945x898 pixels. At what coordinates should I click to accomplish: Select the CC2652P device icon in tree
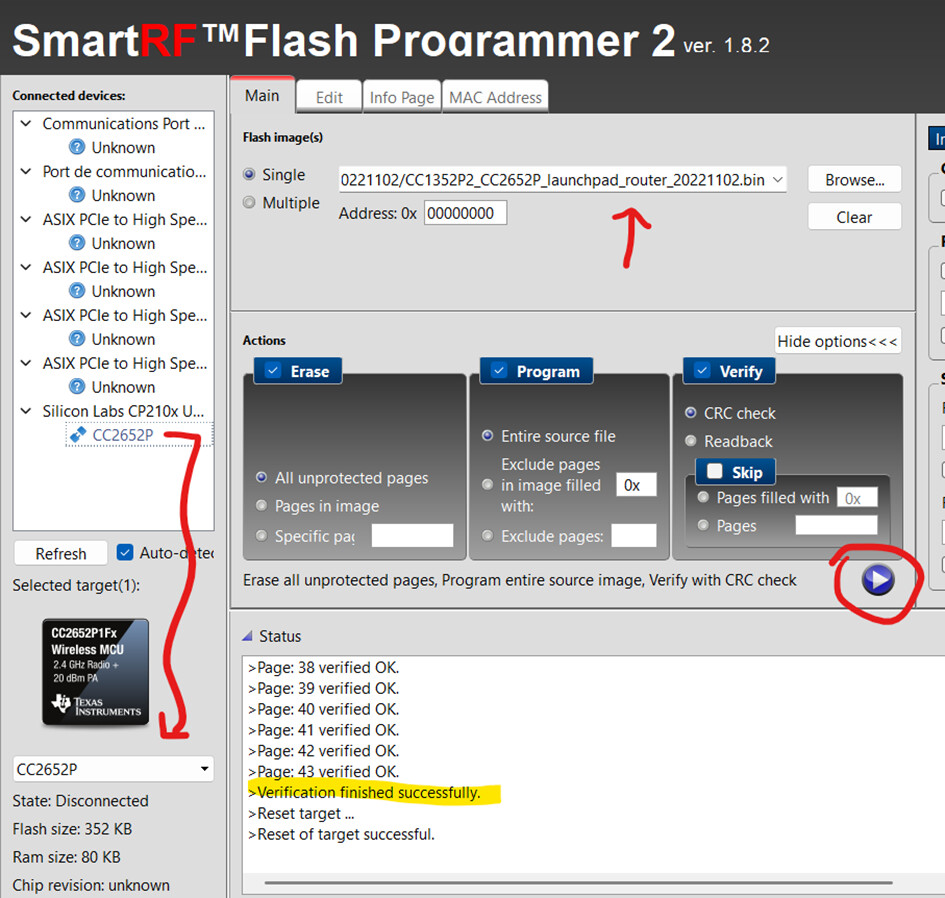[x=78, y=435]
